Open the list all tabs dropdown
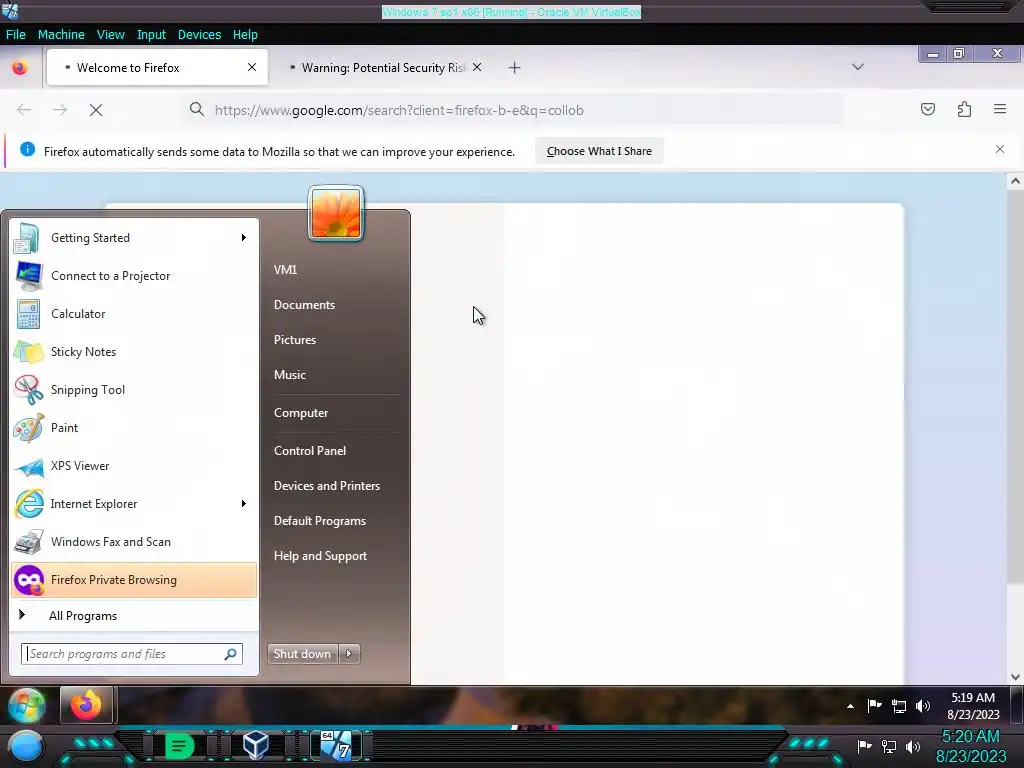Image resolution: width=1024 pixels, height=768 pixels. click(858, 67)
